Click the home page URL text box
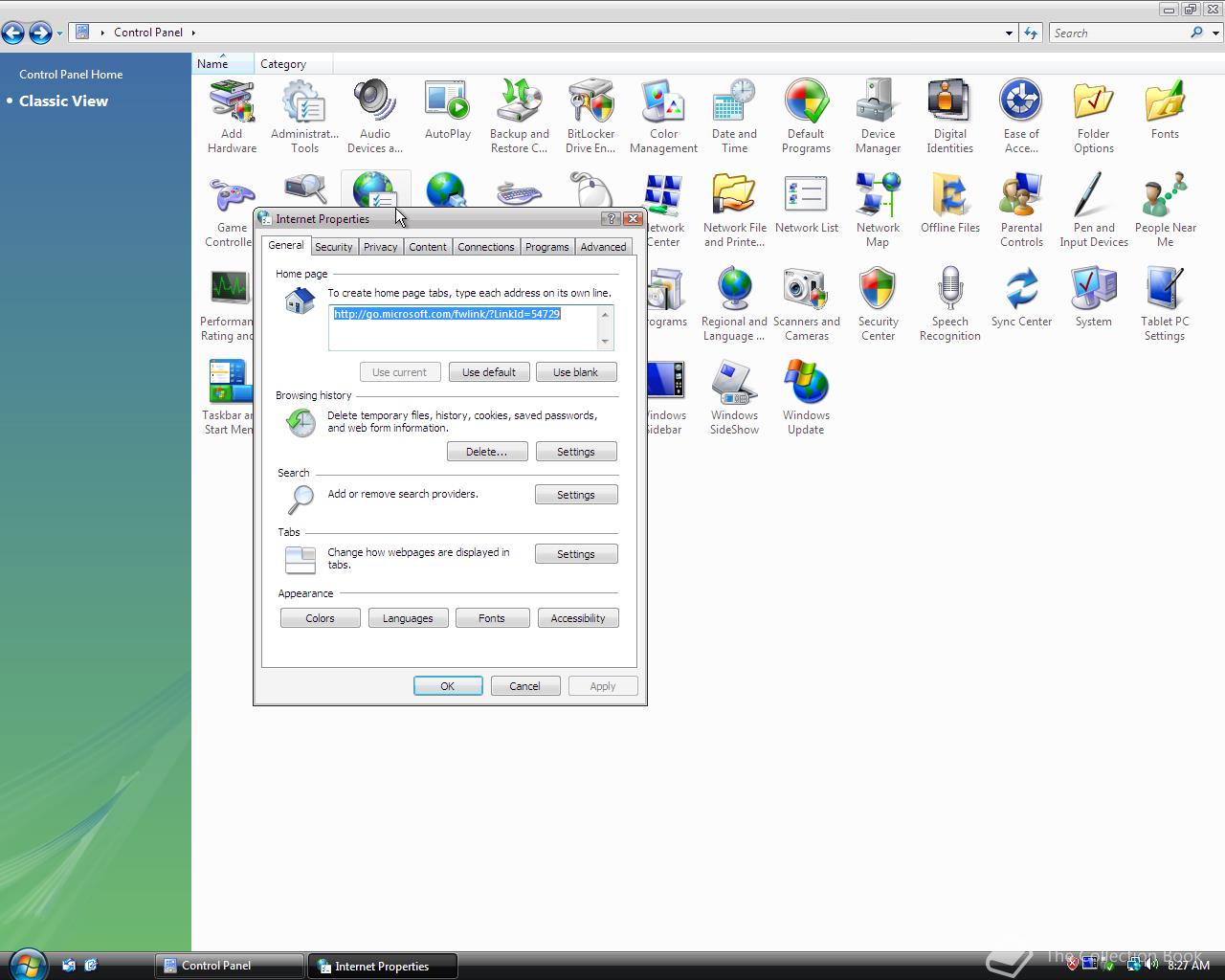Screen dimensions: 1225x980 click(463, 327)
